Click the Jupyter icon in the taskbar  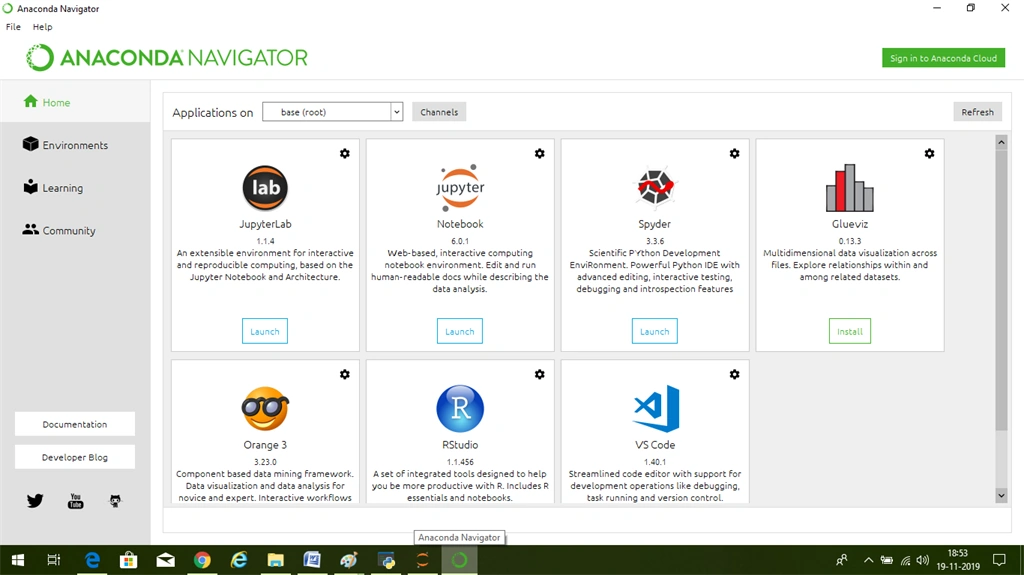click(x=423, y=560)
